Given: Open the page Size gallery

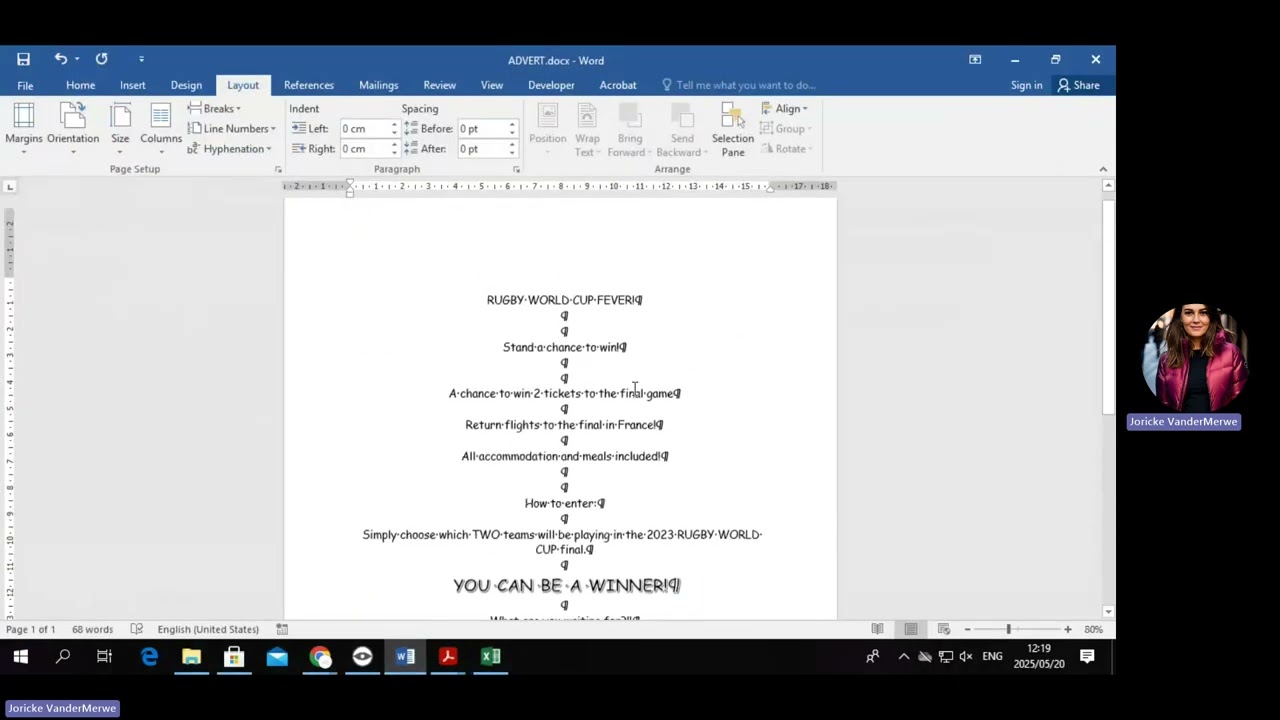Looking at the screenshot, I should coord(120,129).
